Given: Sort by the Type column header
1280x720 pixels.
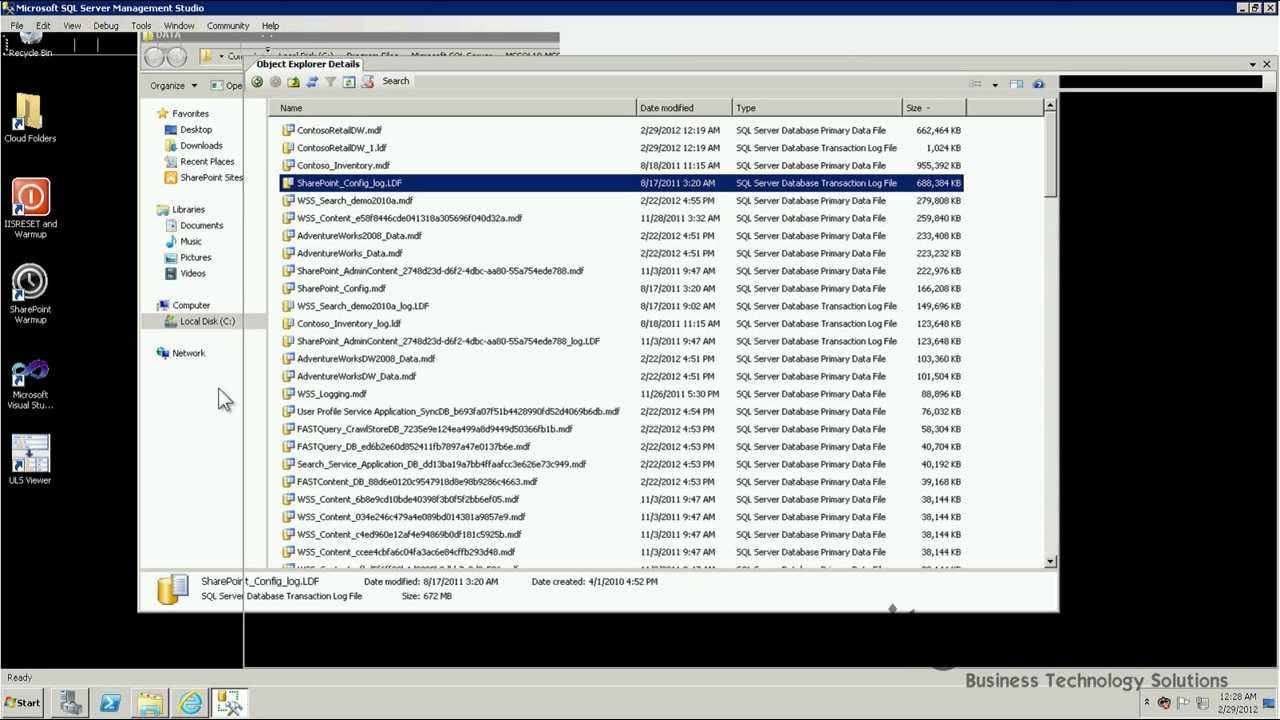Looking at the screenshot, I should tap(816, 108).
